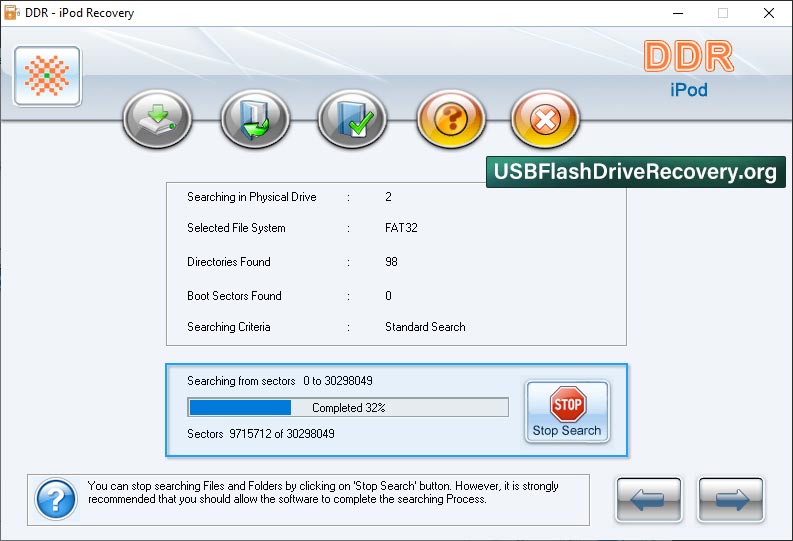Select 'Searching from sectors 0 to 30298049' text
This screenshot has width=793, height=541.
280,381
